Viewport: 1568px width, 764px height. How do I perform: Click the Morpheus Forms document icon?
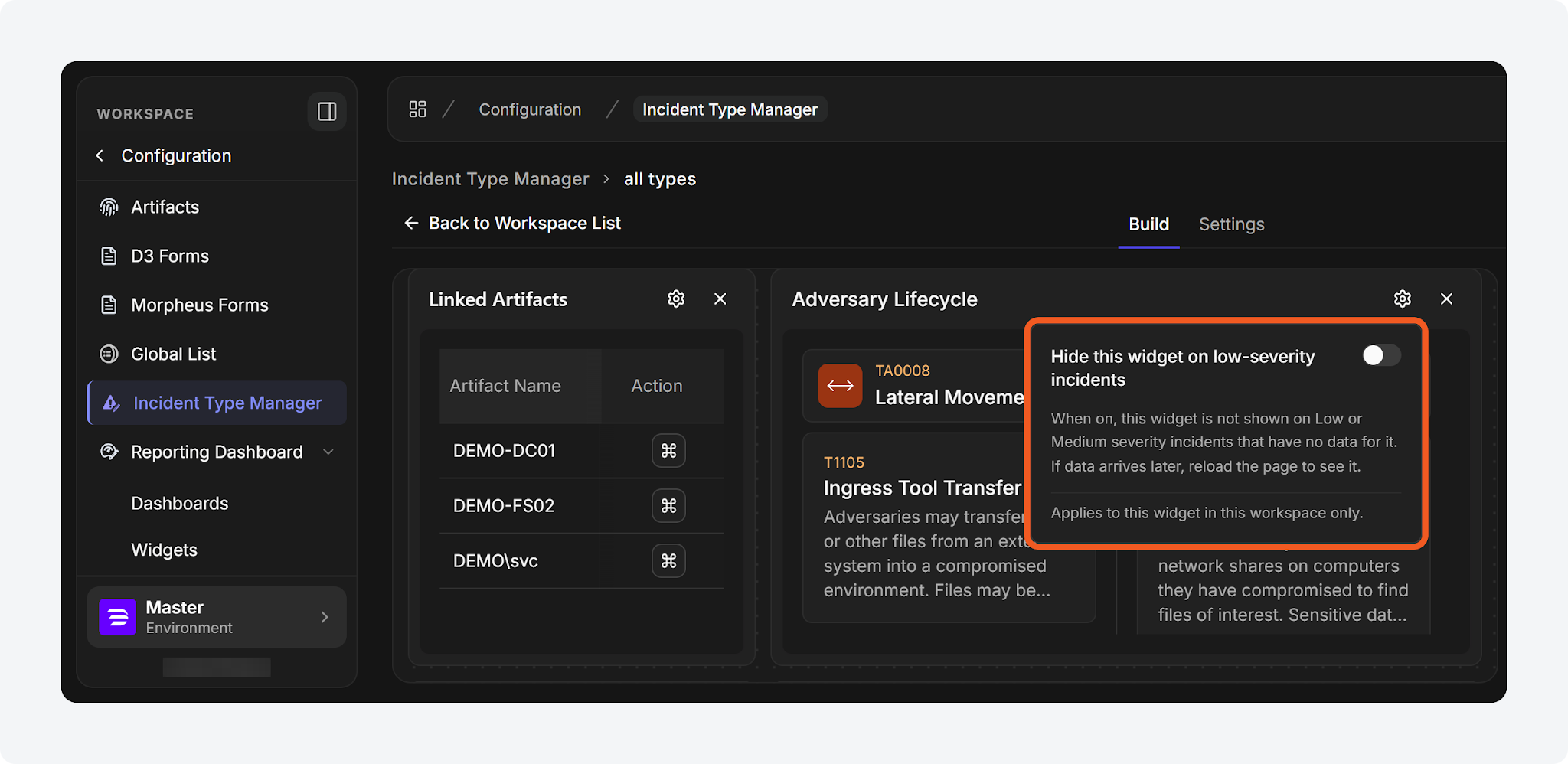coord(109,305)
